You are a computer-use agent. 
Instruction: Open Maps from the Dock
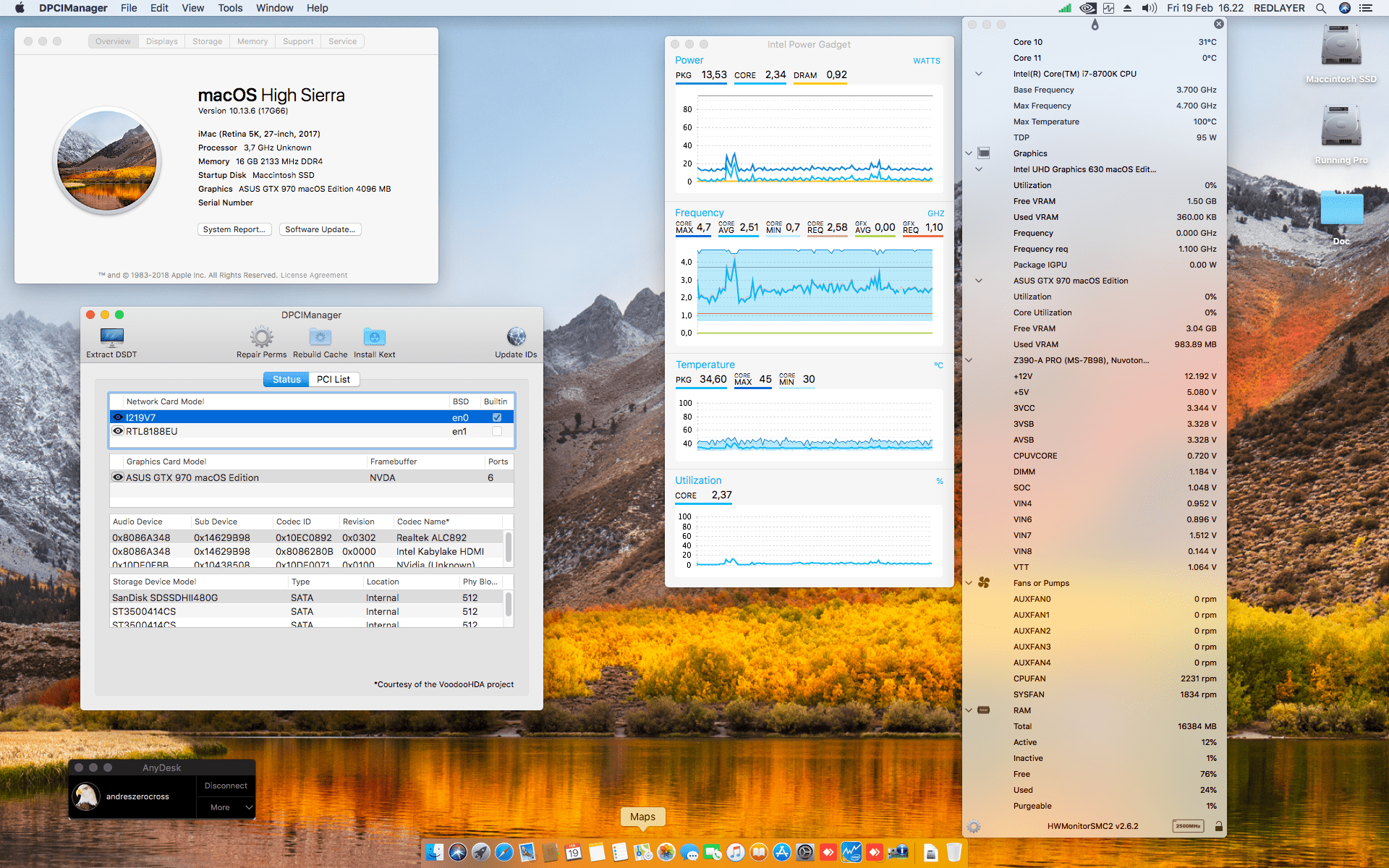(x=643, y=852)
